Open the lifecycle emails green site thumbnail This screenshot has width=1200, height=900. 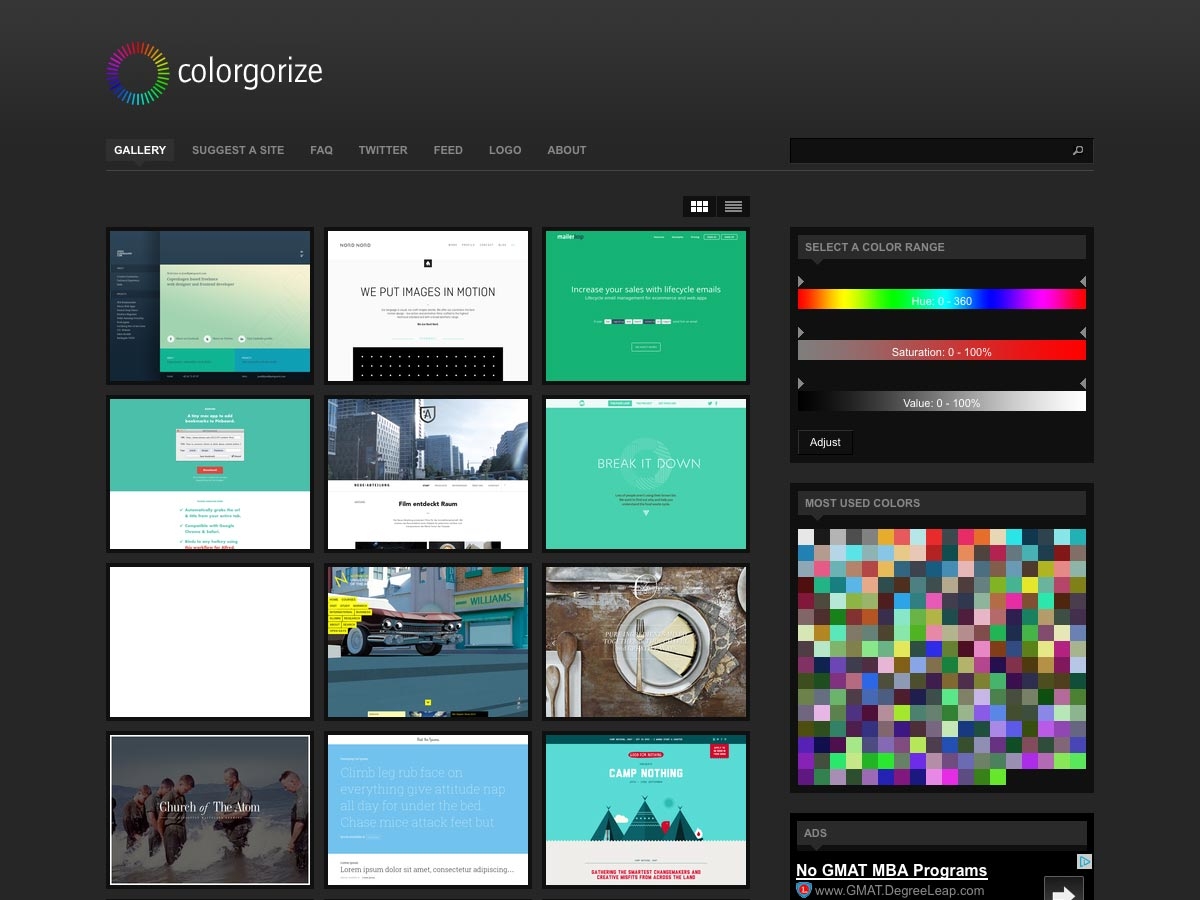coord(646,306)
